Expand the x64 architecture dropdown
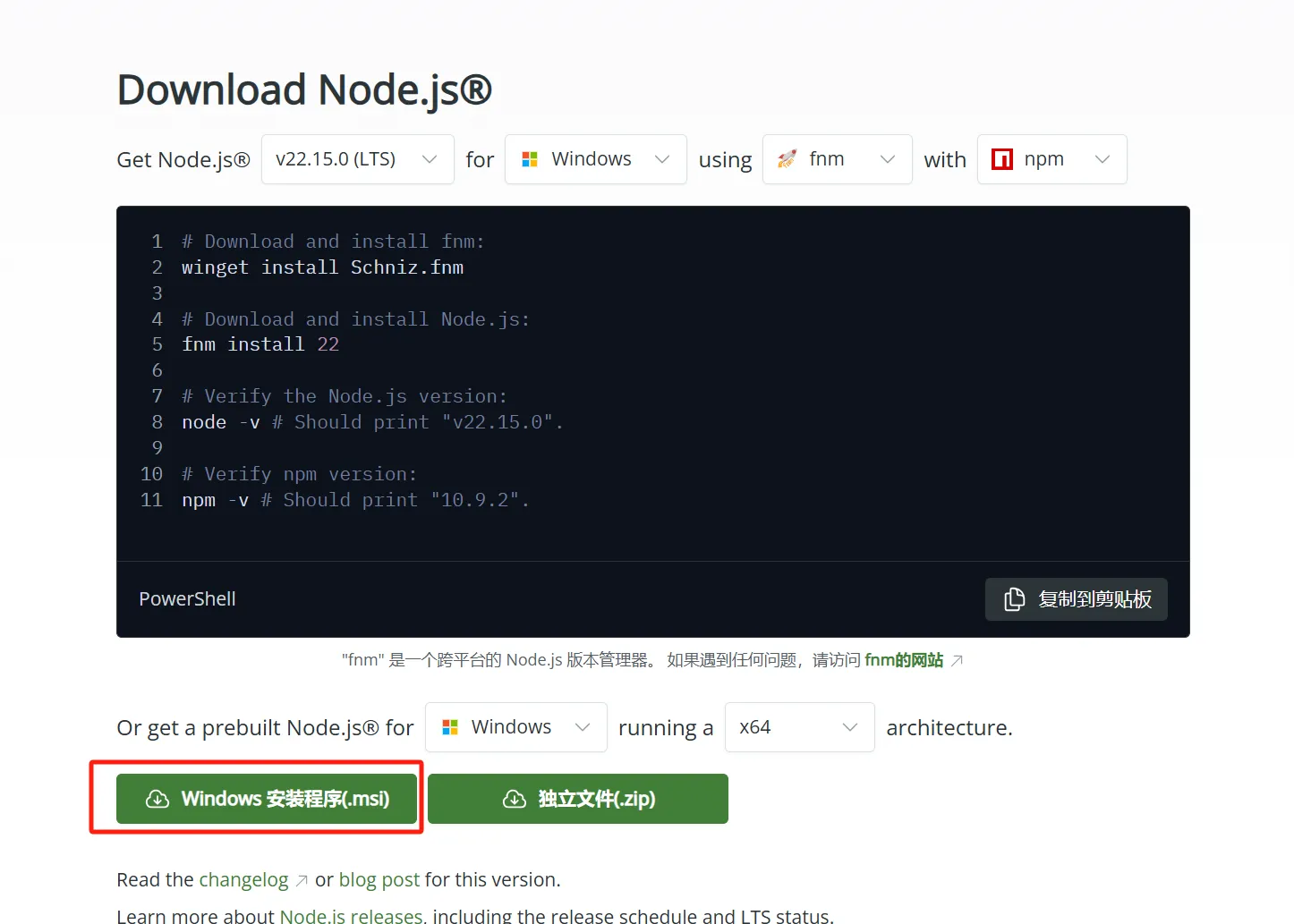The image size is (1294, 924). click(x=799, y=727)
